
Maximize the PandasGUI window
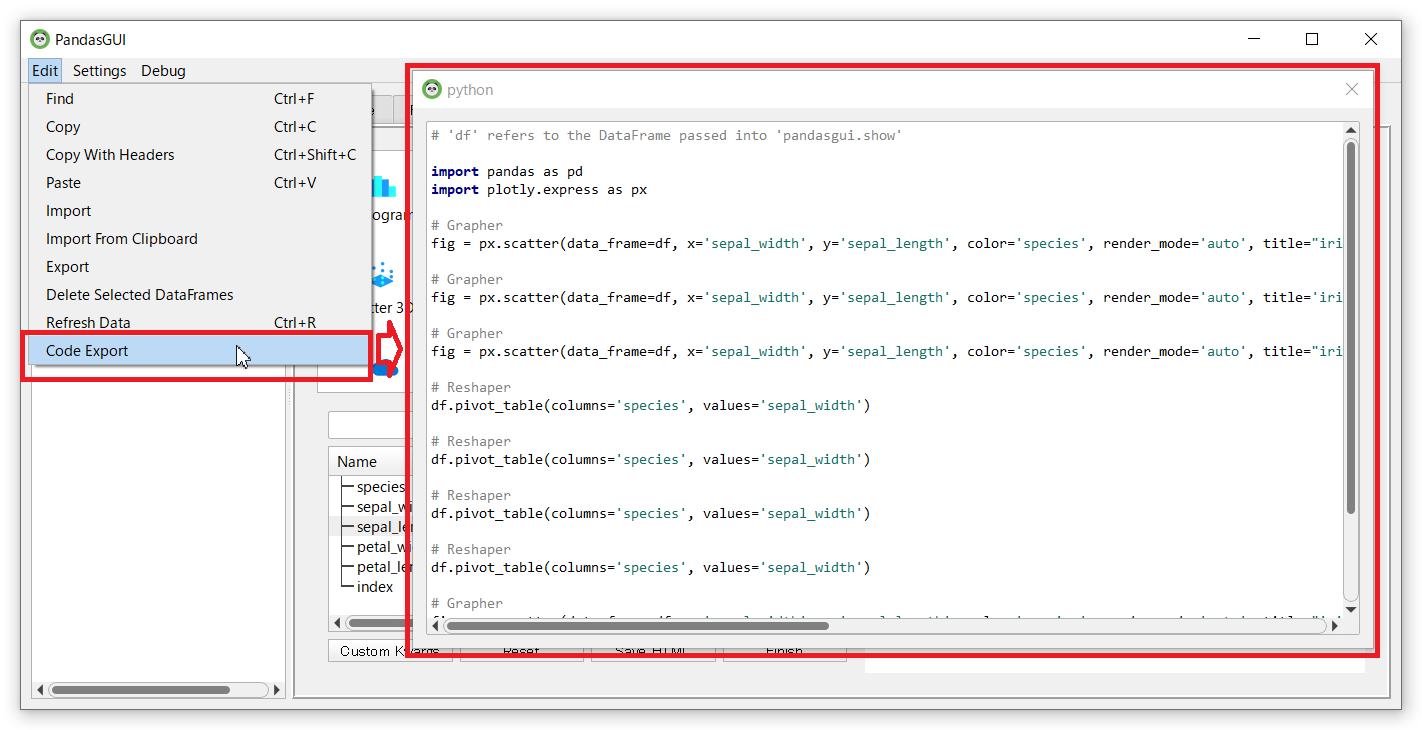pyautogui.click(x=1312, y=40)
